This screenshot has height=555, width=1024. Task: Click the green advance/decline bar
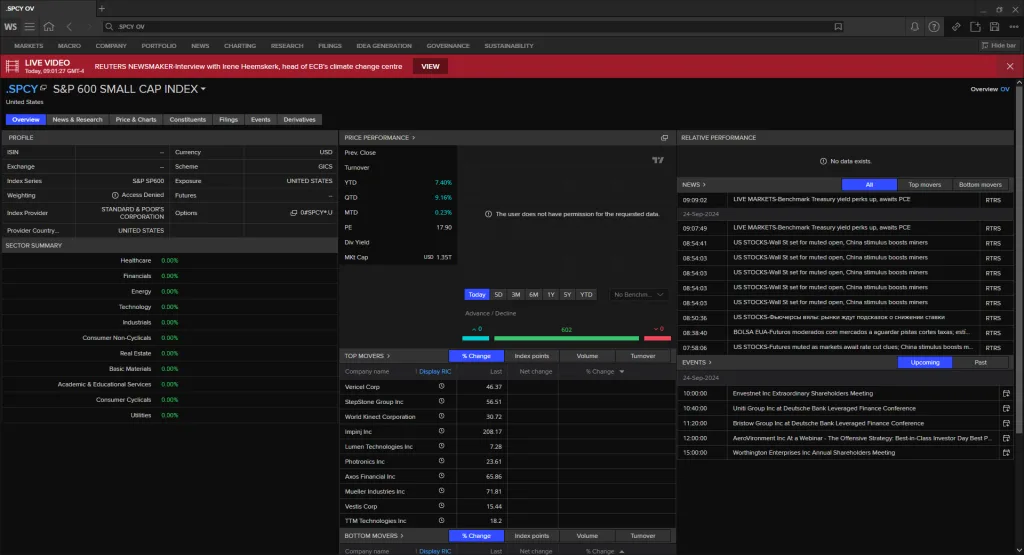(566, 338)
